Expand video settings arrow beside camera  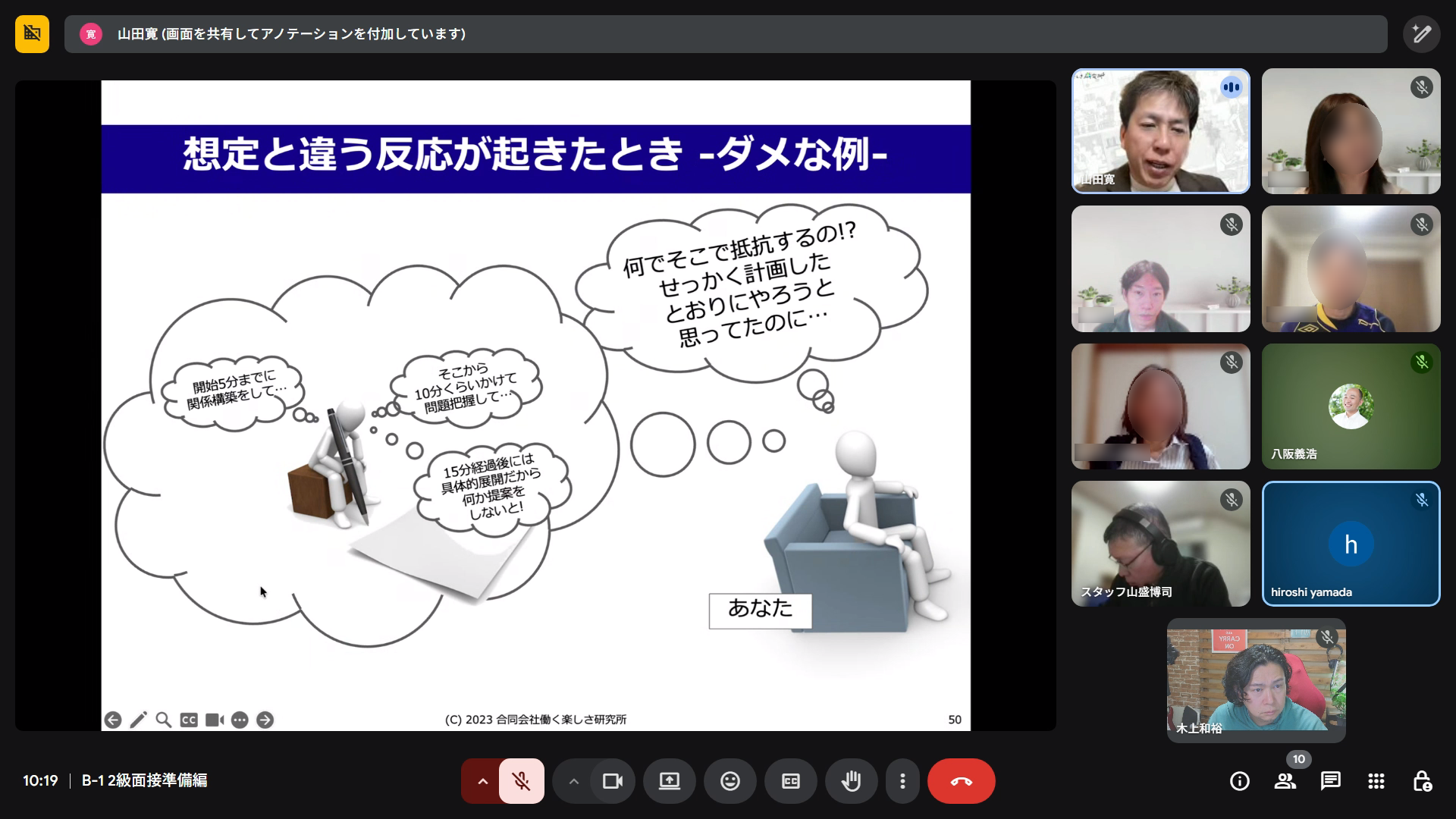click(573, 781)
